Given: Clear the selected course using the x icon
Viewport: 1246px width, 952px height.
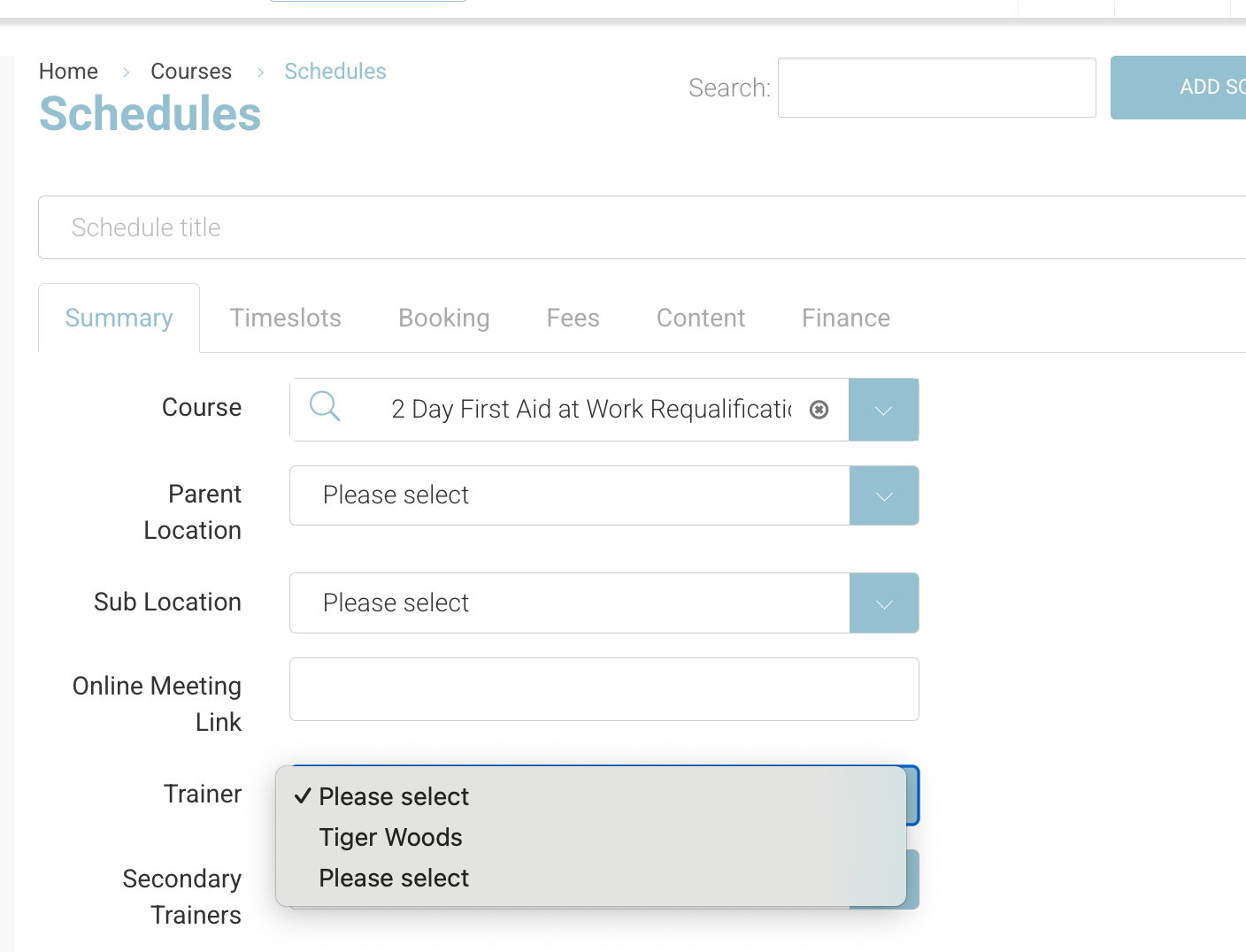Looking at the screenshot, I should point(819,410).
